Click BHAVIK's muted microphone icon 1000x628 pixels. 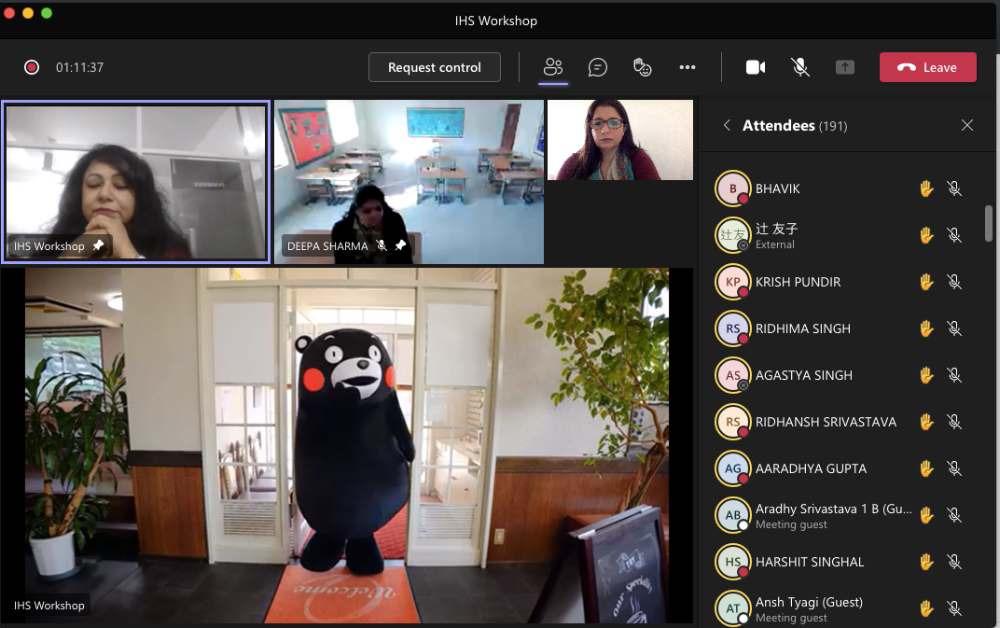(x=954, y=189)
